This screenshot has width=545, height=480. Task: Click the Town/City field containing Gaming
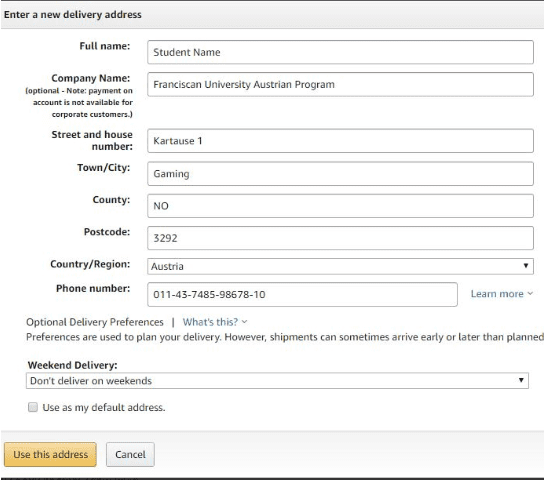340,173
